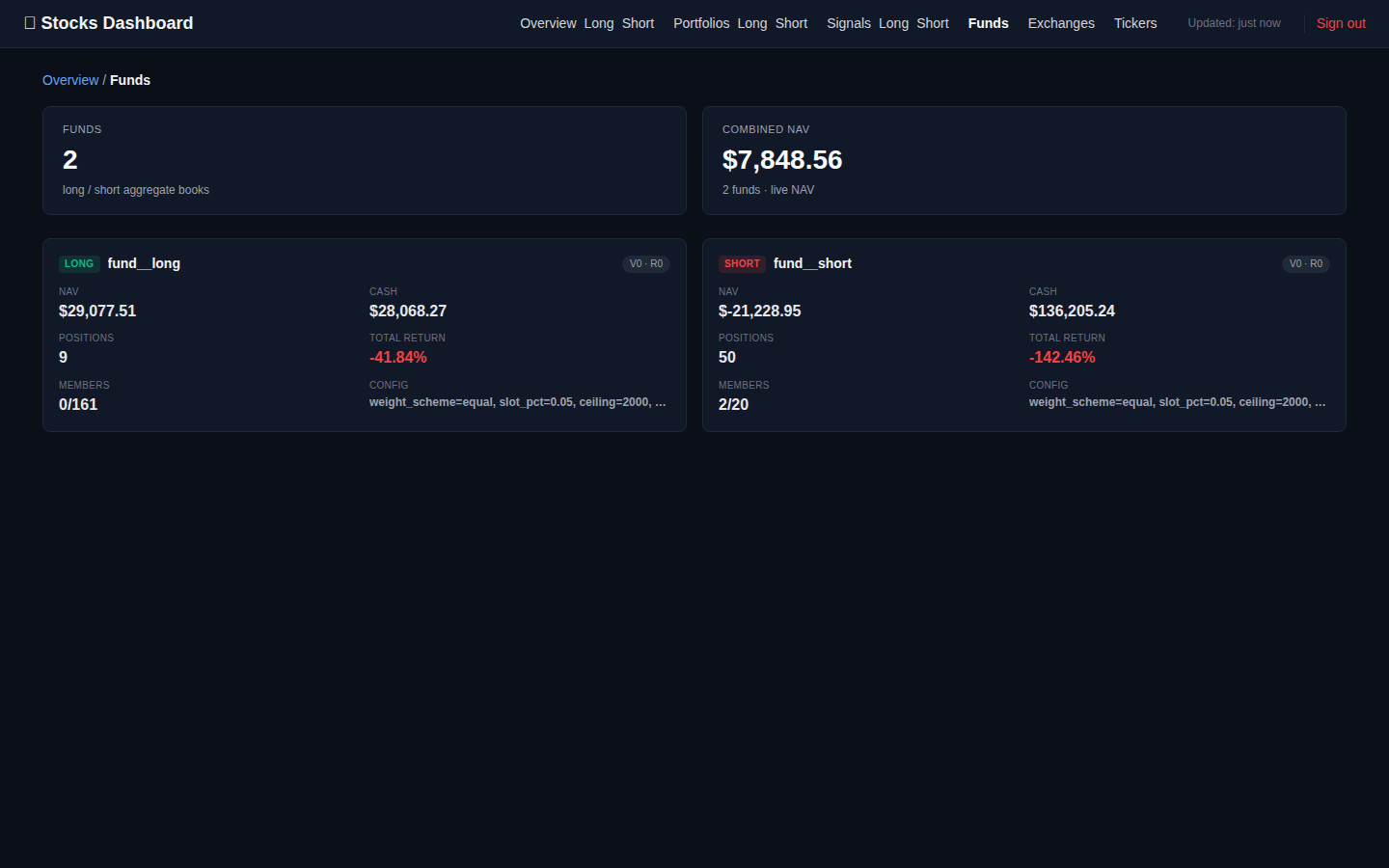
Task: Open Long link next to Overview
Action: click(599, 23)
